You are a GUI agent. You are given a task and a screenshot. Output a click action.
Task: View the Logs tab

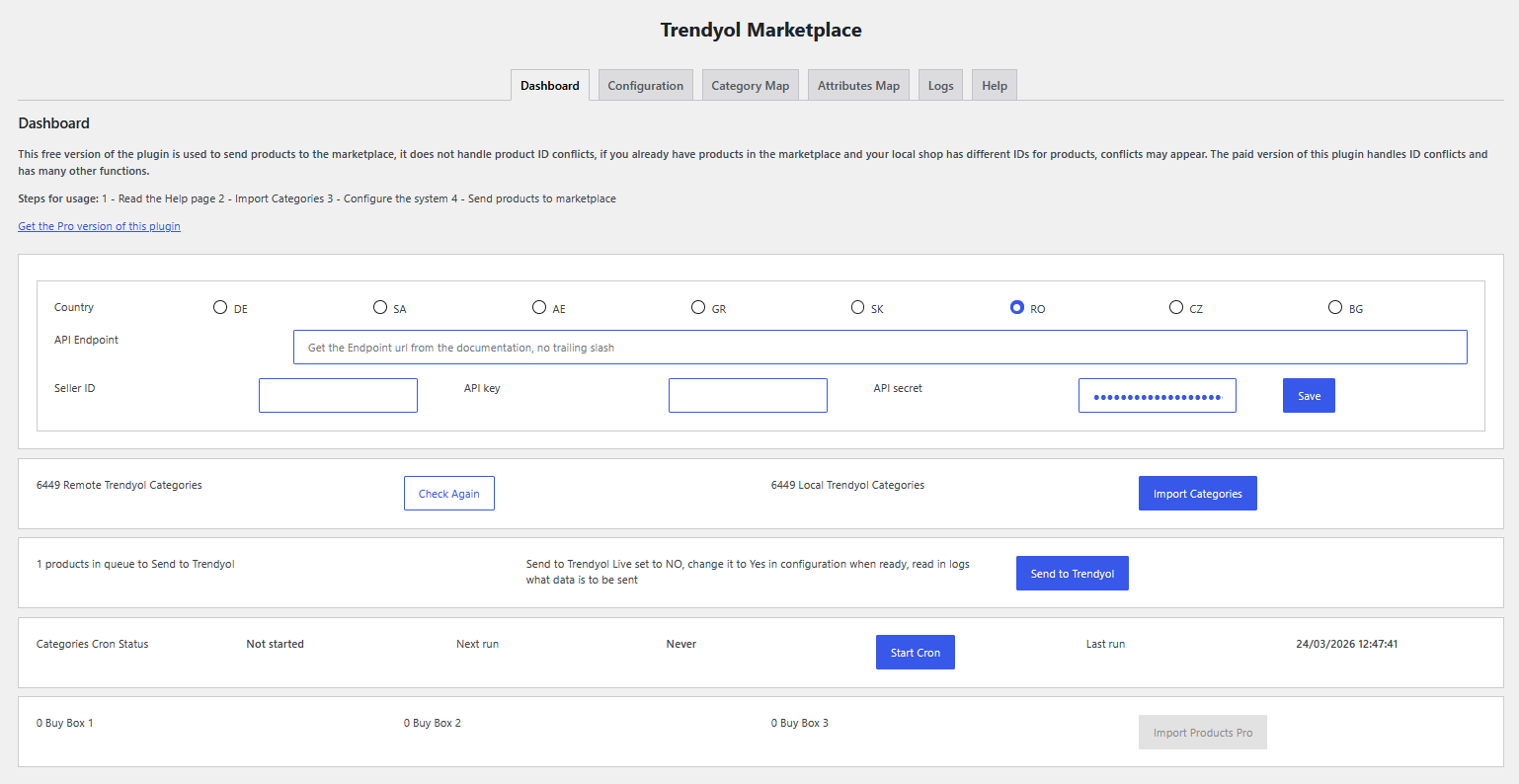(x=940, y=86)
